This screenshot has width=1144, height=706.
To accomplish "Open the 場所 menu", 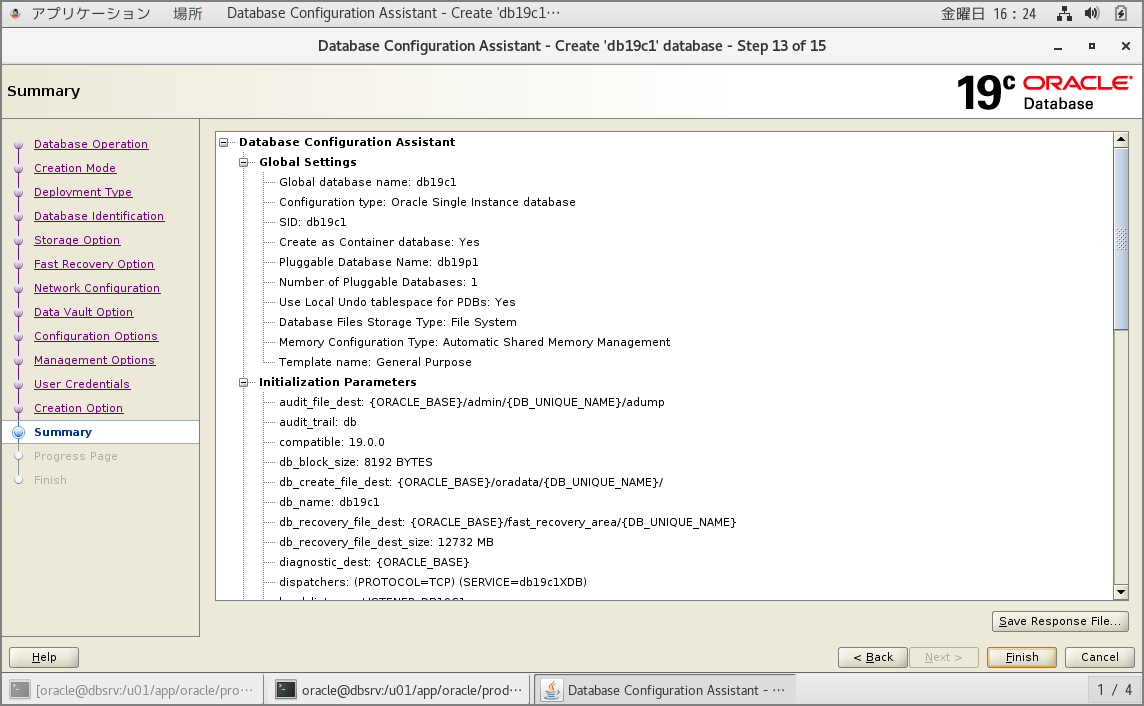I will coord(188,14).
